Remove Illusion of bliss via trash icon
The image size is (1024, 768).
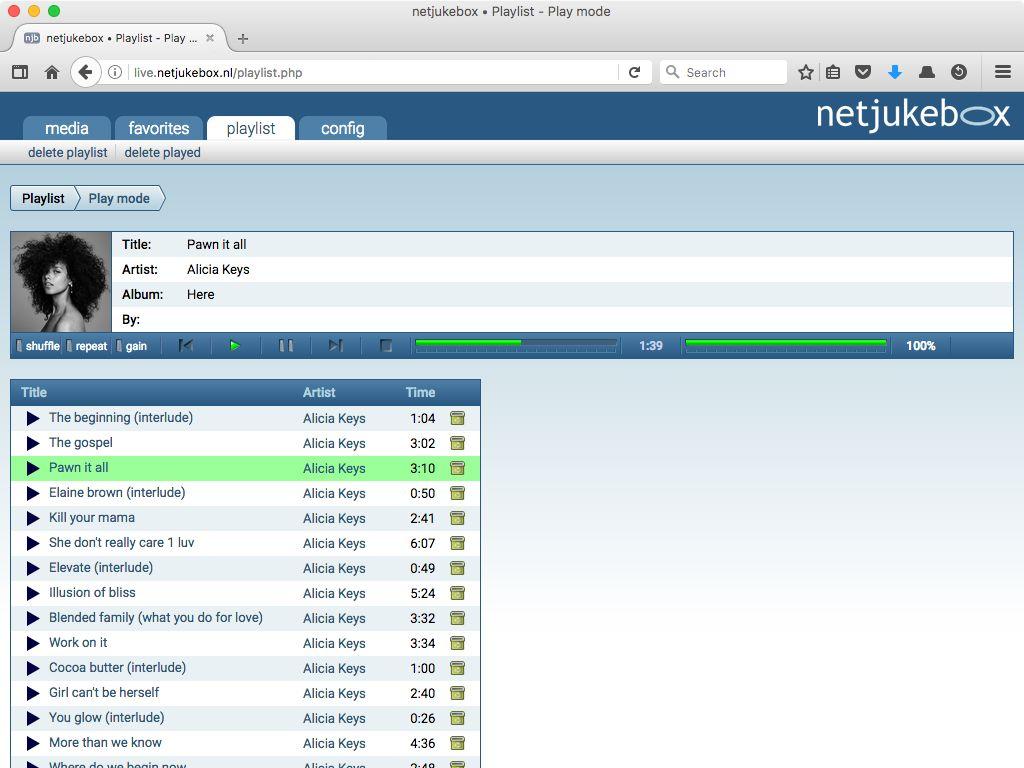(458, 593)
